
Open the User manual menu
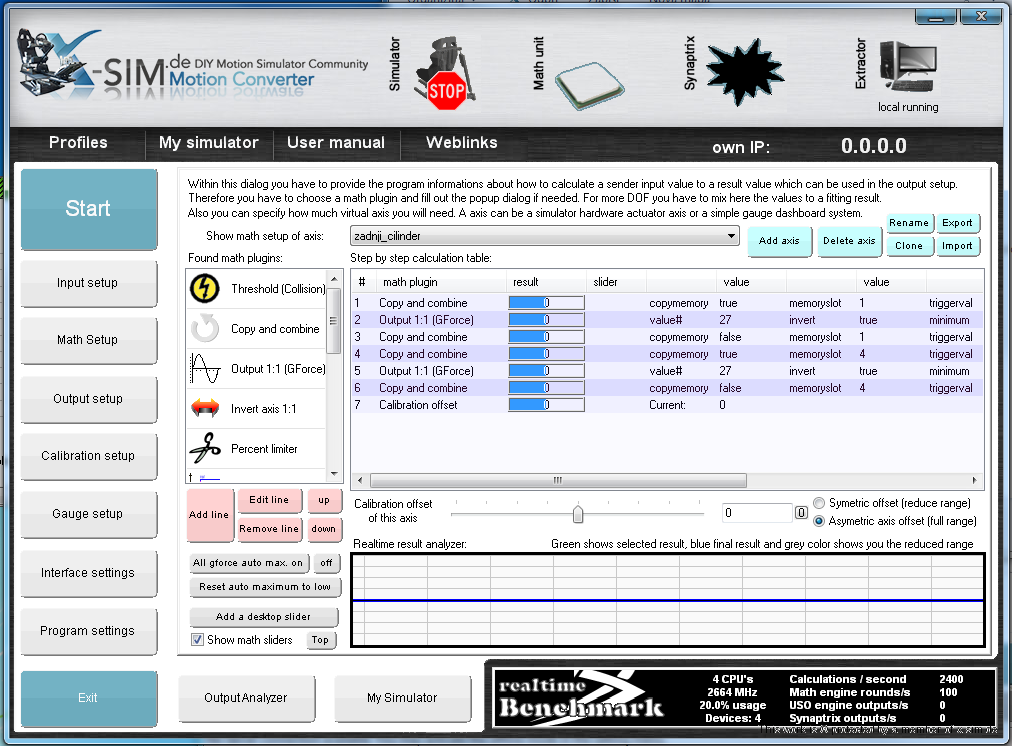pyautogui.click(x=335, y=143)
